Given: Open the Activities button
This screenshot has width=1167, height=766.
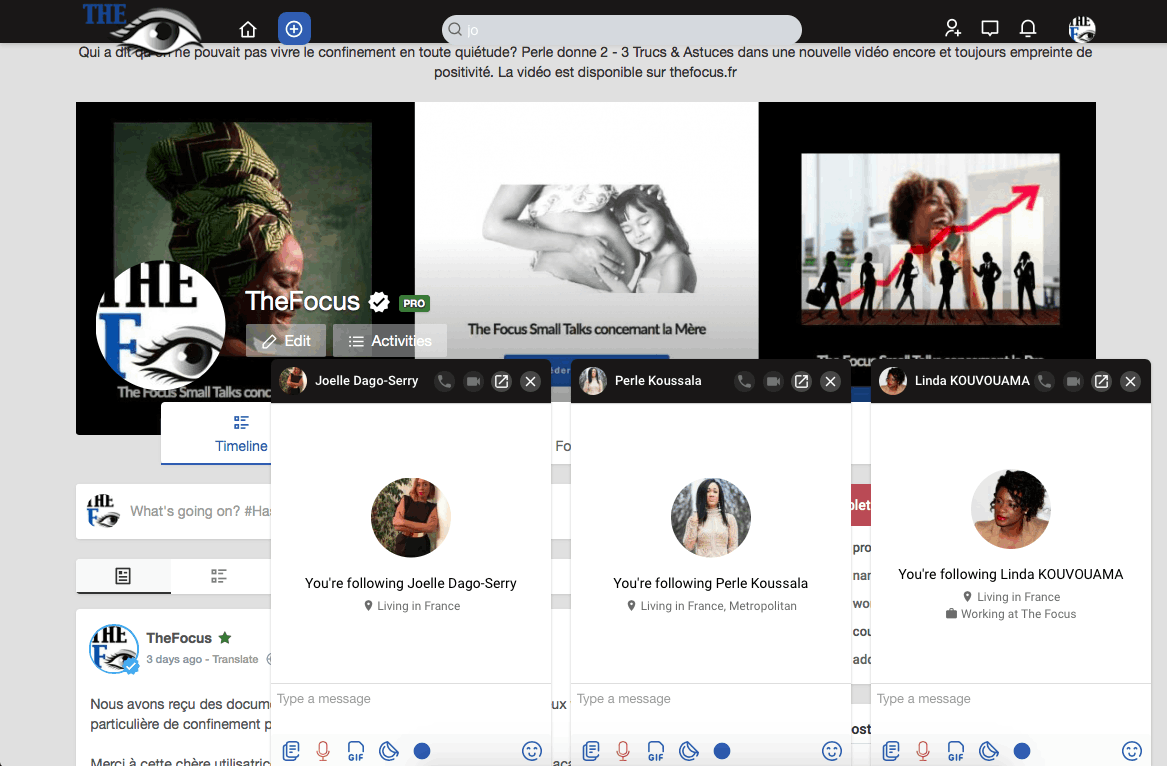Looking at the screenshot, I should 390,341.
